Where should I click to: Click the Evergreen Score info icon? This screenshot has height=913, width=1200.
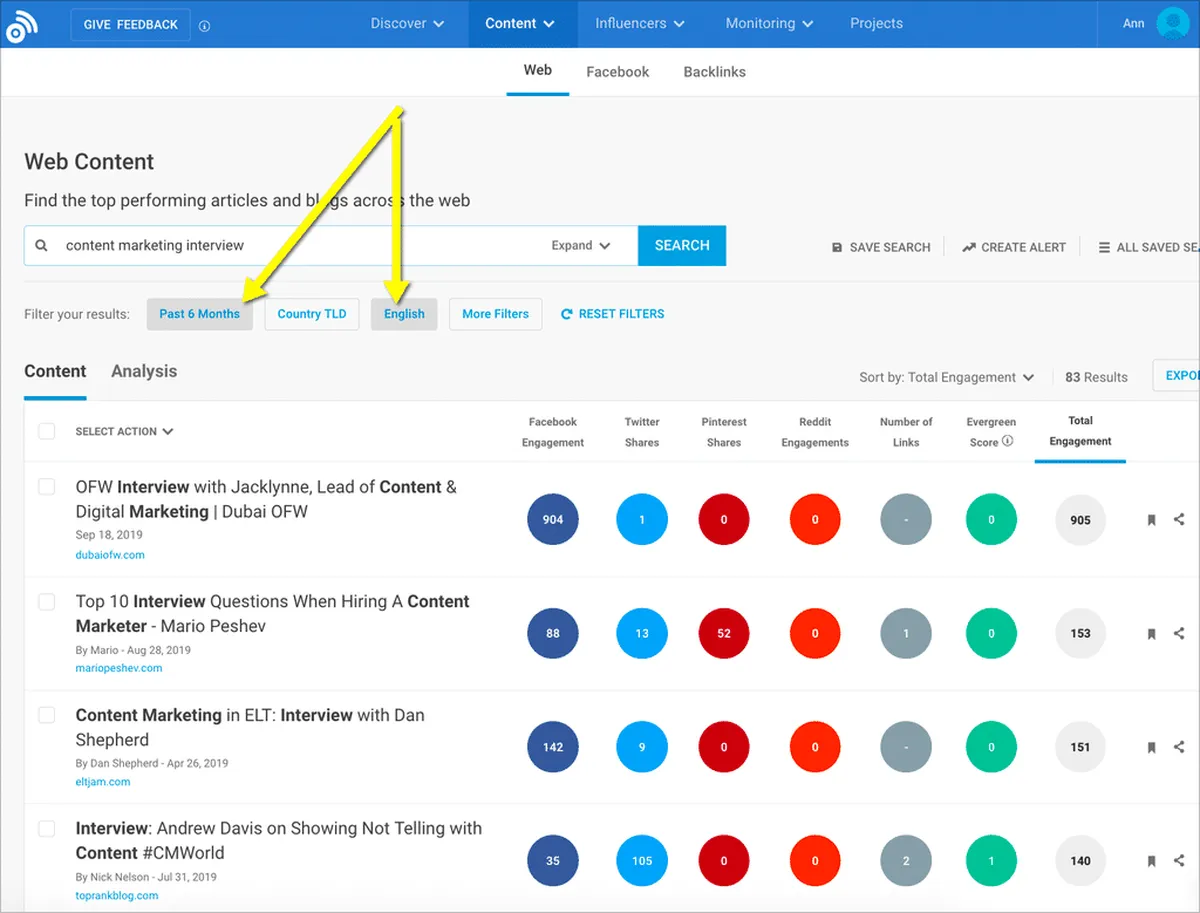pyautogui.click(x=1008, y=441)
